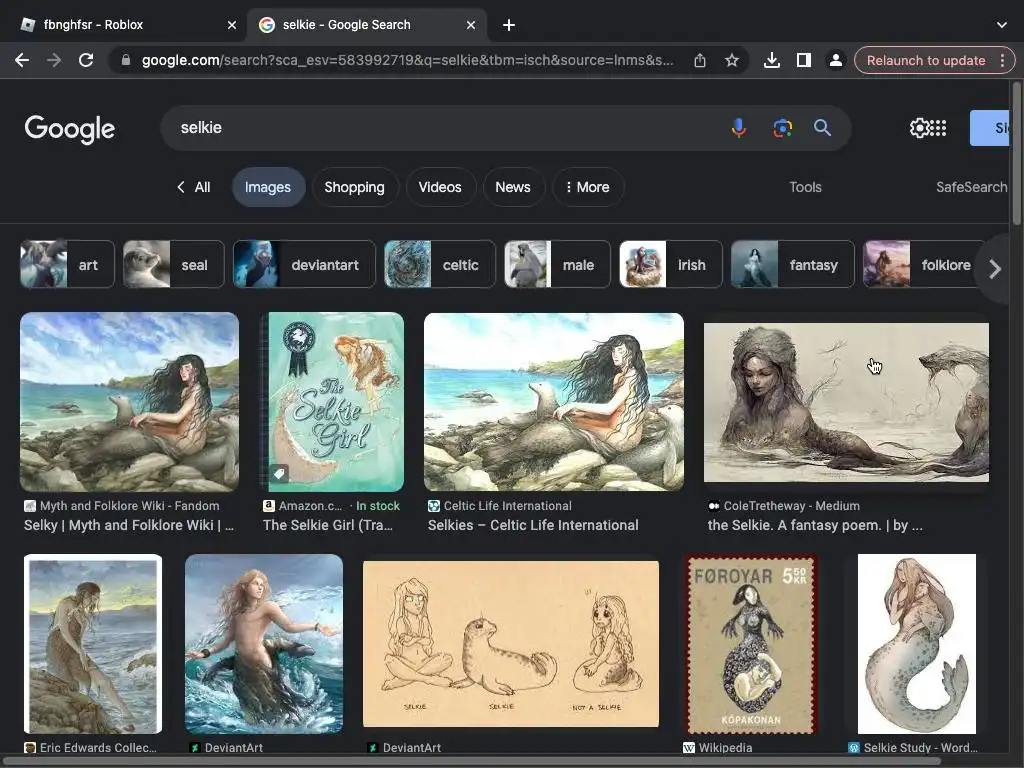The image size is (1024, 768).
Task: Open Google Lens image search icon
Action: (x=782, y=127)
